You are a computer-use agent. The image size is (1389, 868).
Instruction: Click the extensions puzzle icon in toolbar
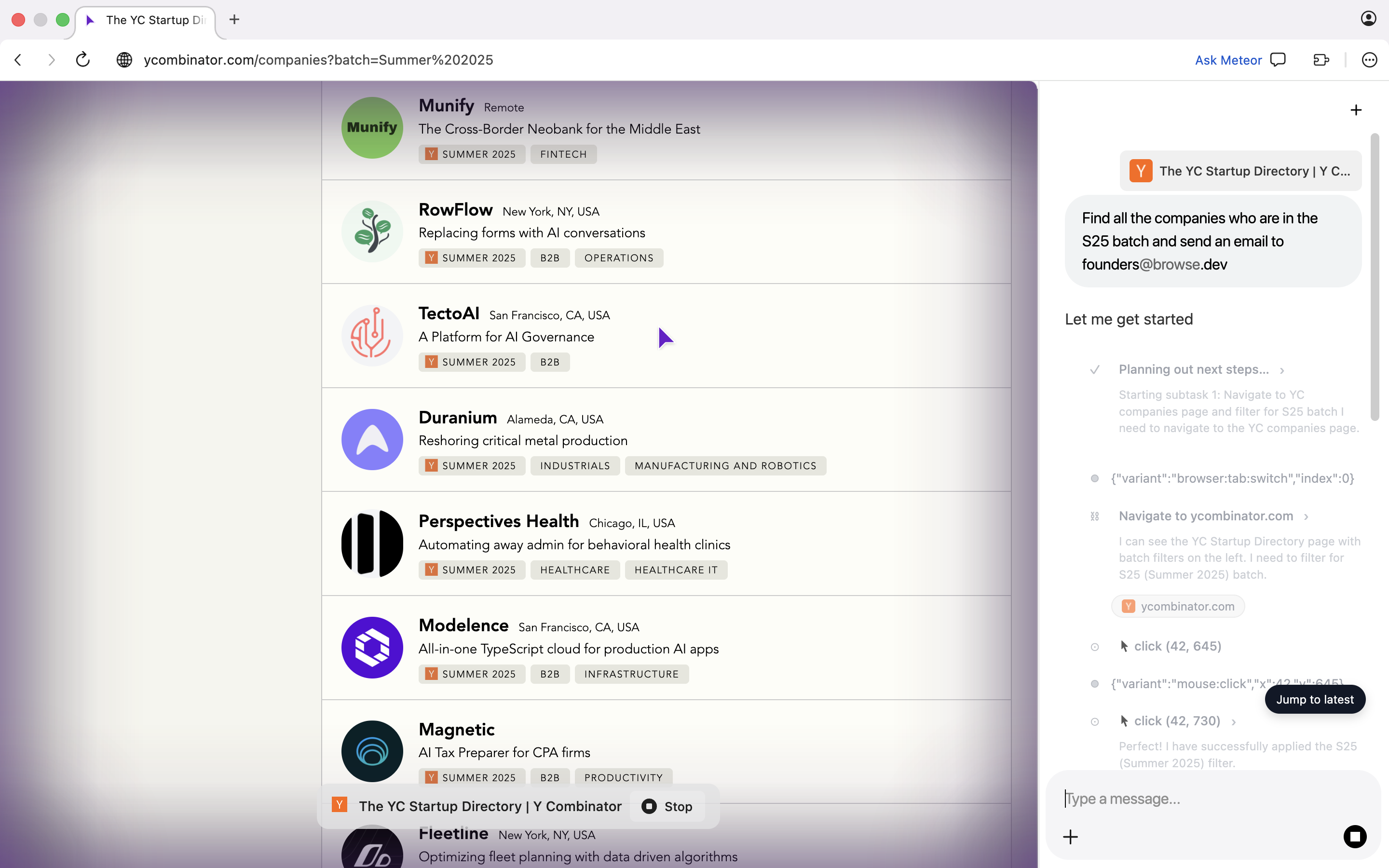pos(1321,60)
